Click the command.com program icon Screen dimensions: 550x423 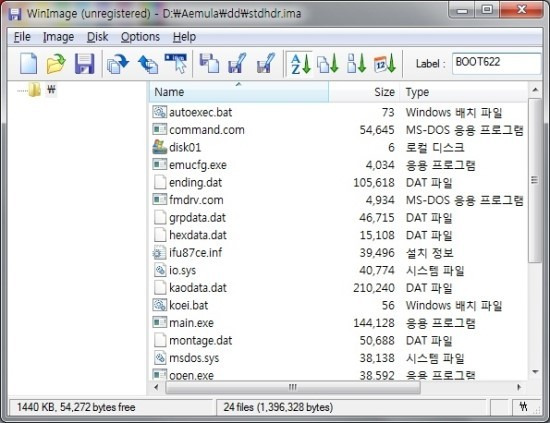point(160,129)
